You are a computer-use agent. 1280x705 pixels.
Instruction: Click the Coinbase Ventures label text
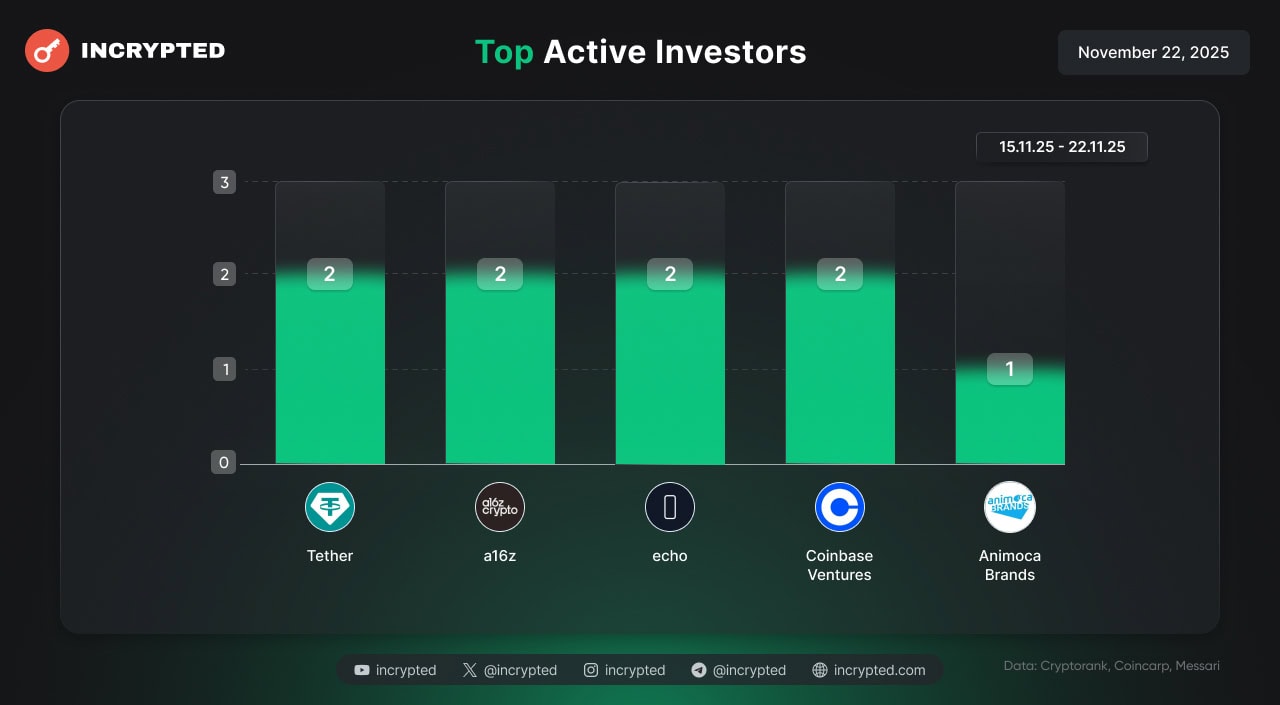pos(840,565)
